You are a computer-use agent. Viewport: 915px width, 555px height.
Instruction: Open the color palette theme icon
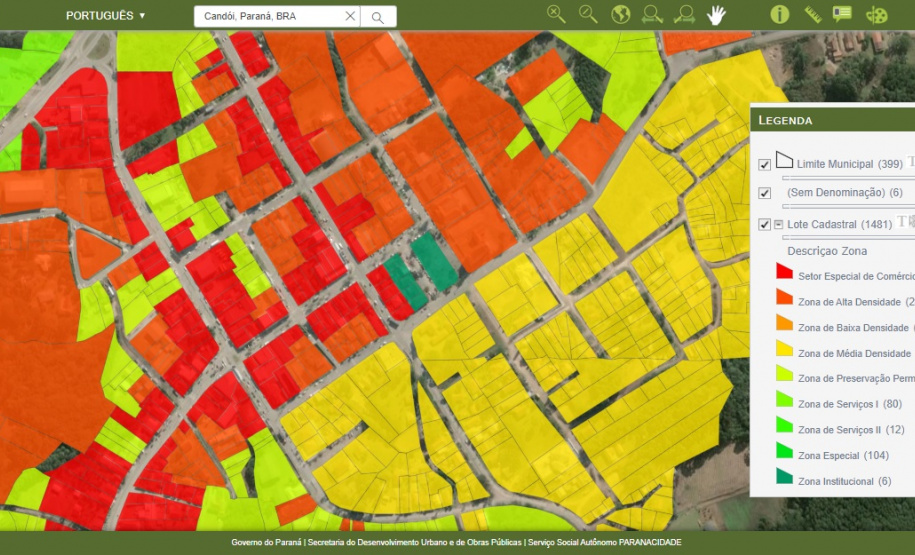click(876, 15)
